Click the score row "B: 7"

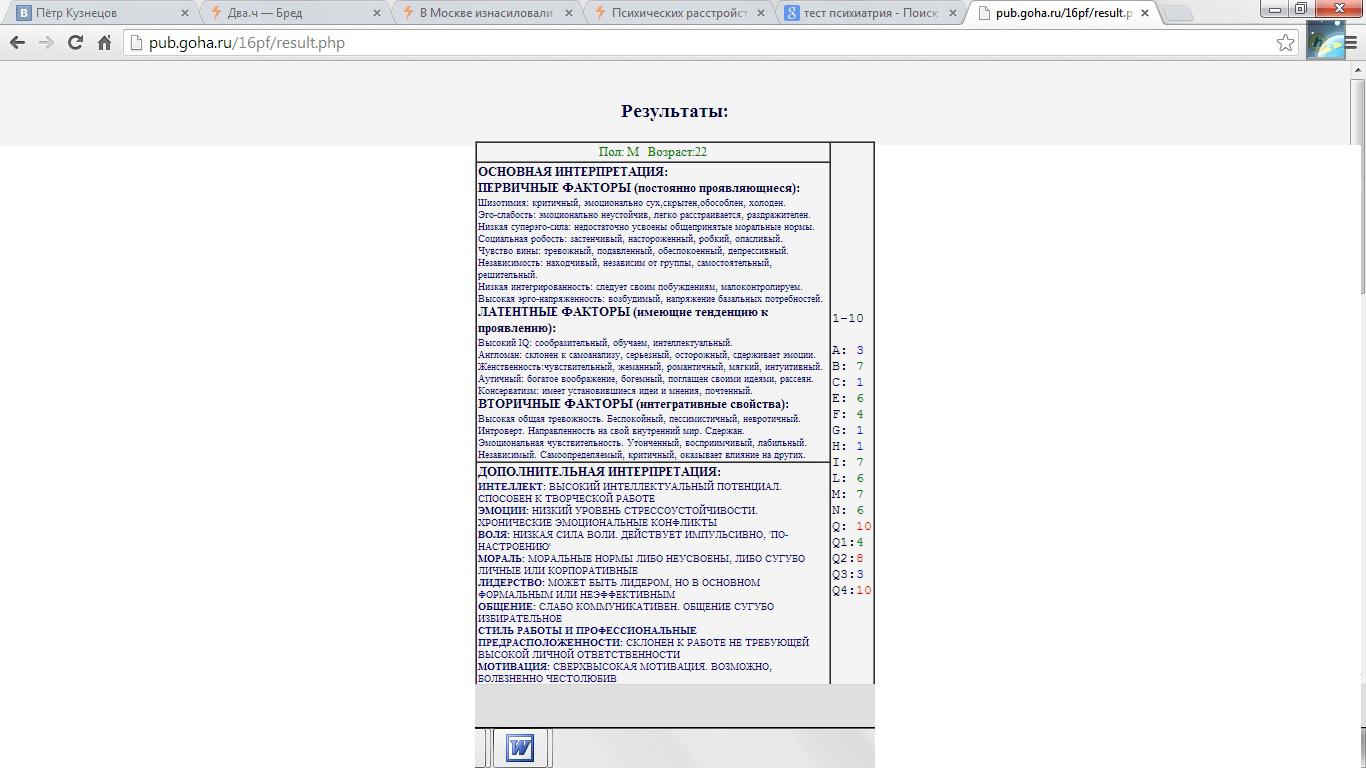point(848,367)
